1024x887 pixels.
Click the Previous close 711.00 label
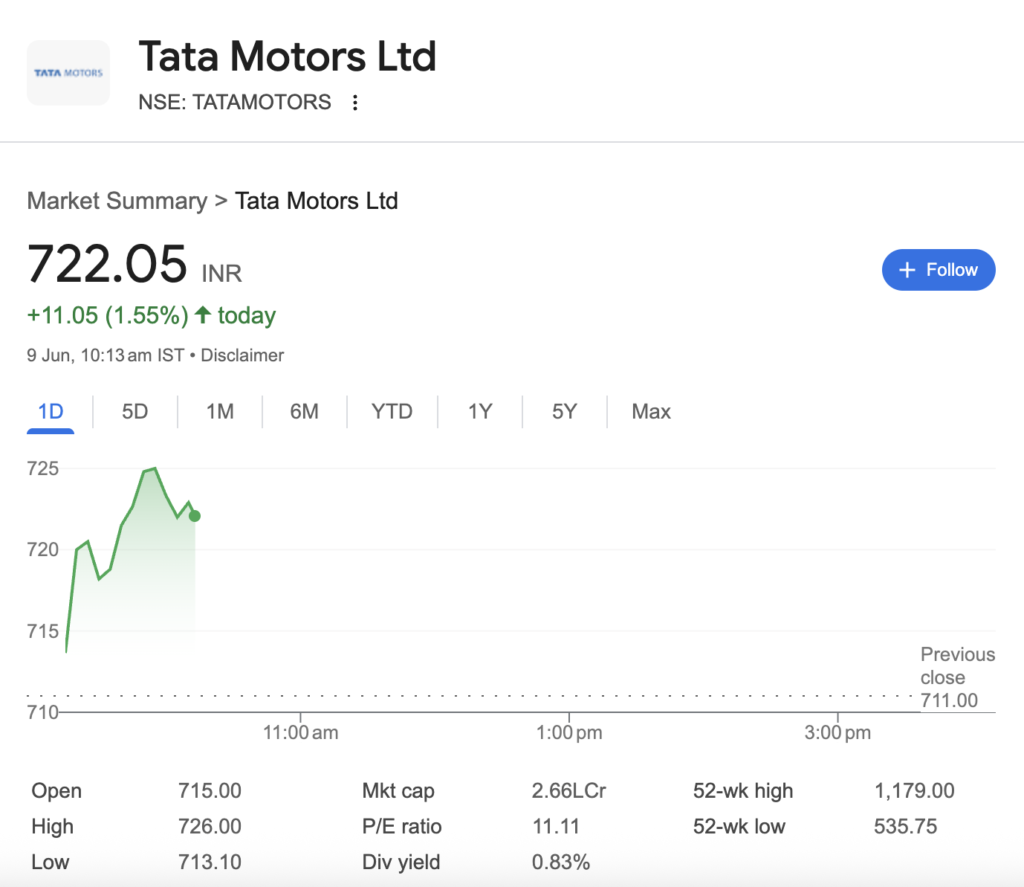957,677
